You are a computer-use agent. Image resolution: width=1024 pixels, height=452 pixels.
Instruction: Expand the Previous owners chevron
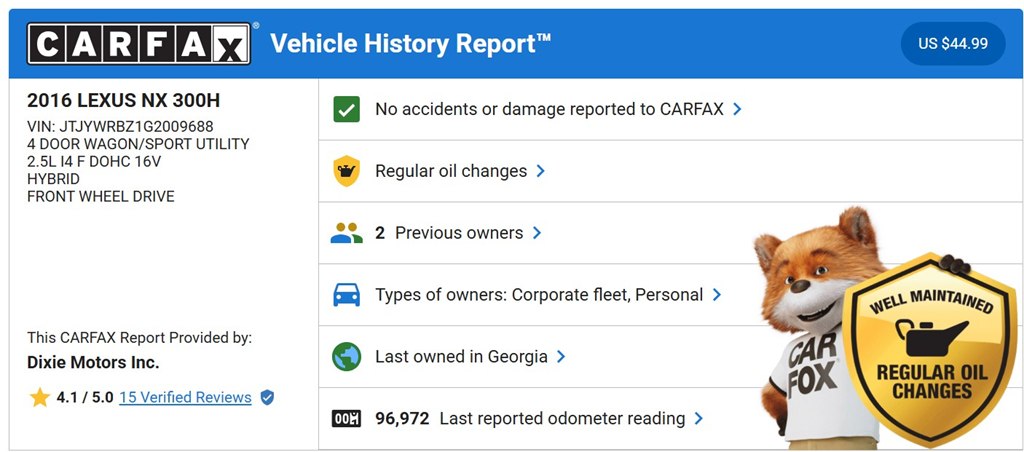click(537, 233)
